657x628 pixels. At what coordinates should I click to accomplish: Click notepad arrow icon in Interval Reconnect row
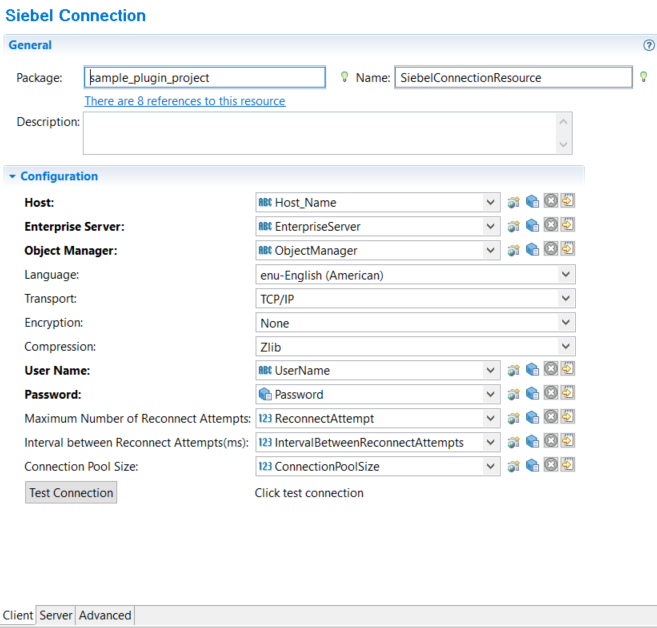pyautogui.click(x=568, y=441)
